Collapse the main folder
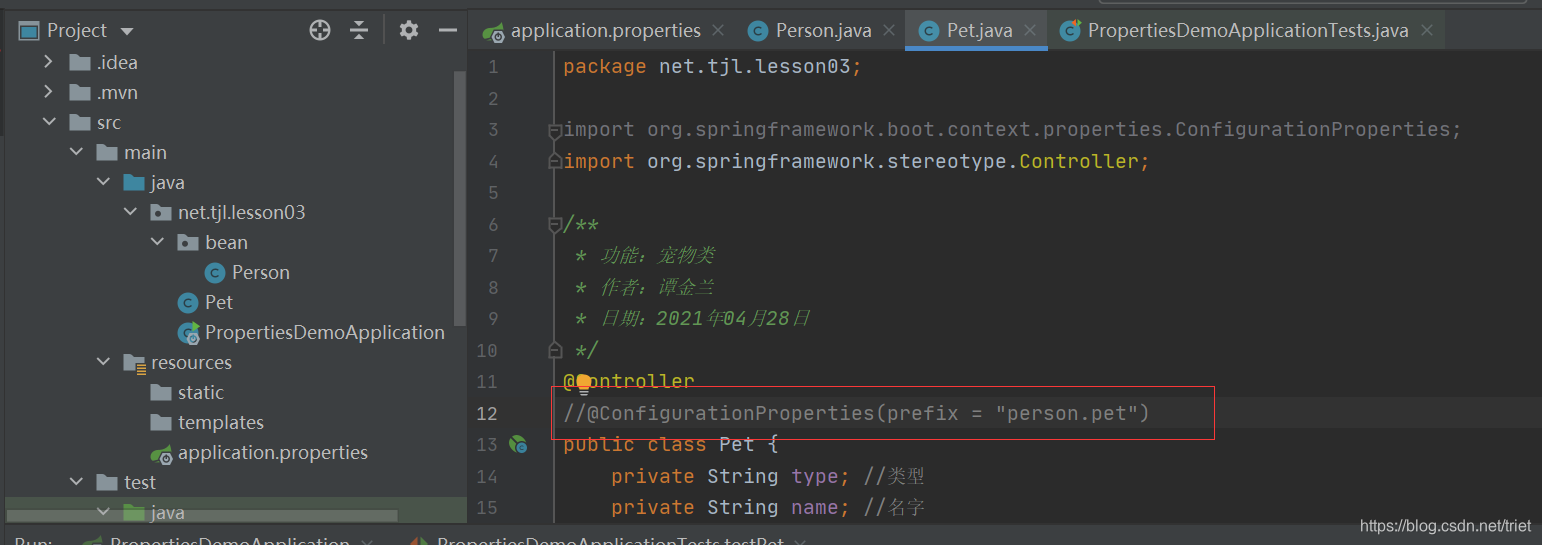 pyautogui.click(x=76, y=152)
